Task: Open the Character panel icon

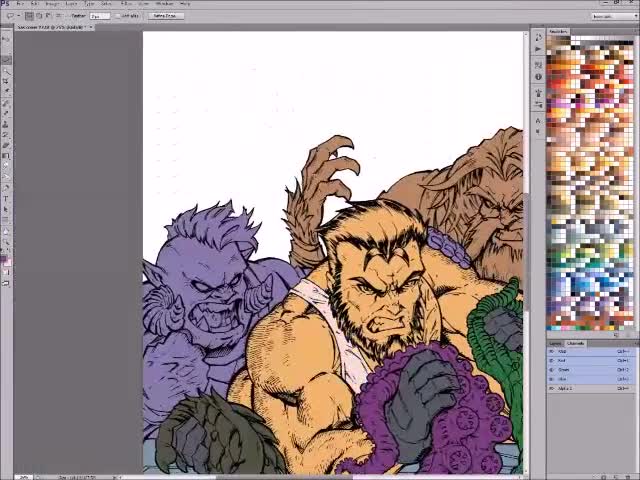Action: (538, 121)
